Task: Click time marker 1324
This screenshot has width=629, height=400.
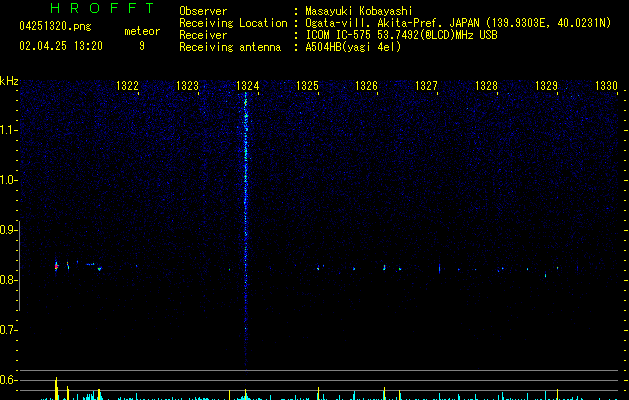Action: 248,86
